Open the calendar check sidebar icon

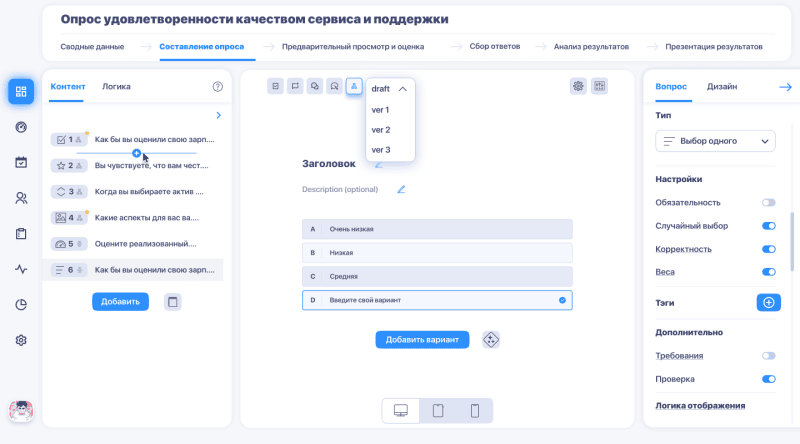click(x=21, y=162)
